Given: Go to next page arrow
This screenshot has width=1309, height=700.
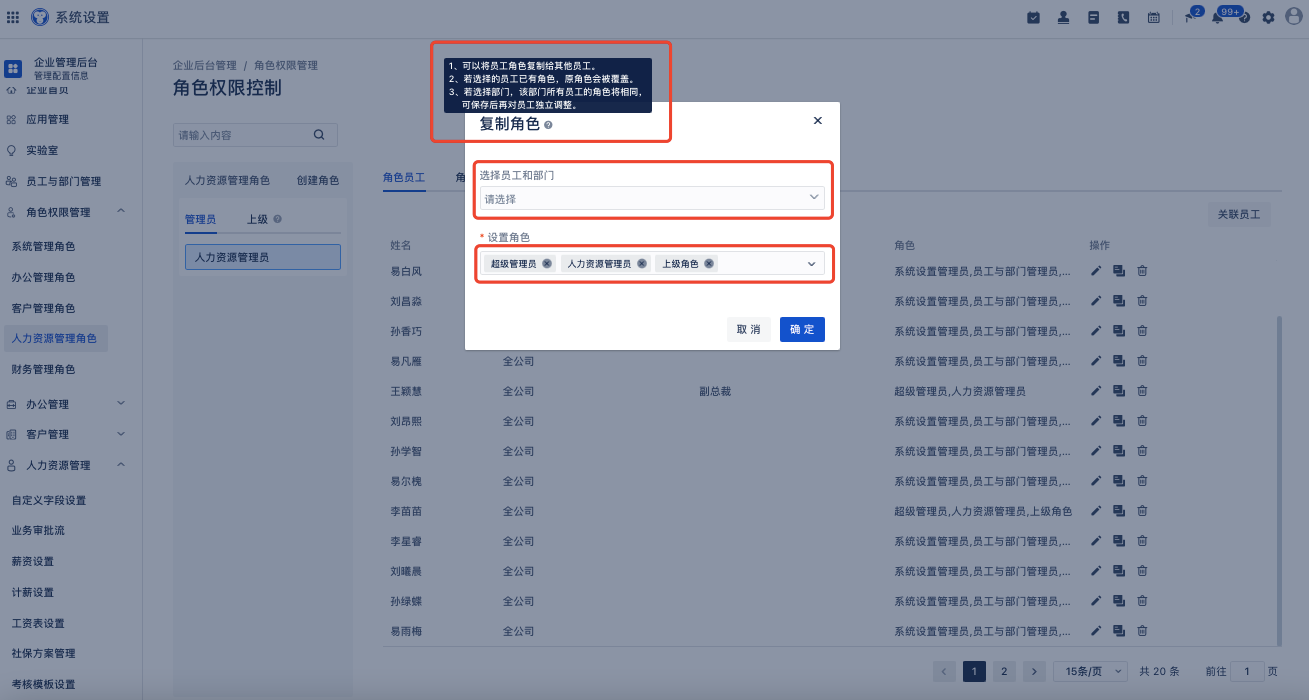Looking at the screenshot, I should coord(1035,671).
